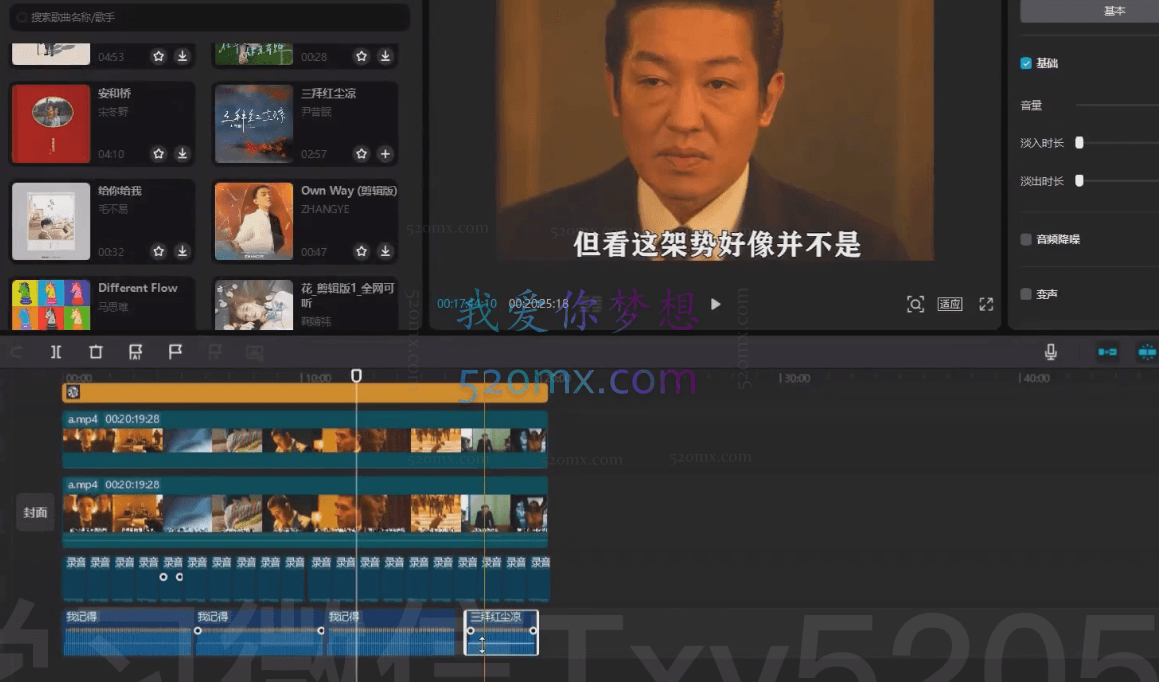Enable 音频降噪 audio denoising
The height and width of the screenshot is (682, 1159).
click(x=1025, y=238)
